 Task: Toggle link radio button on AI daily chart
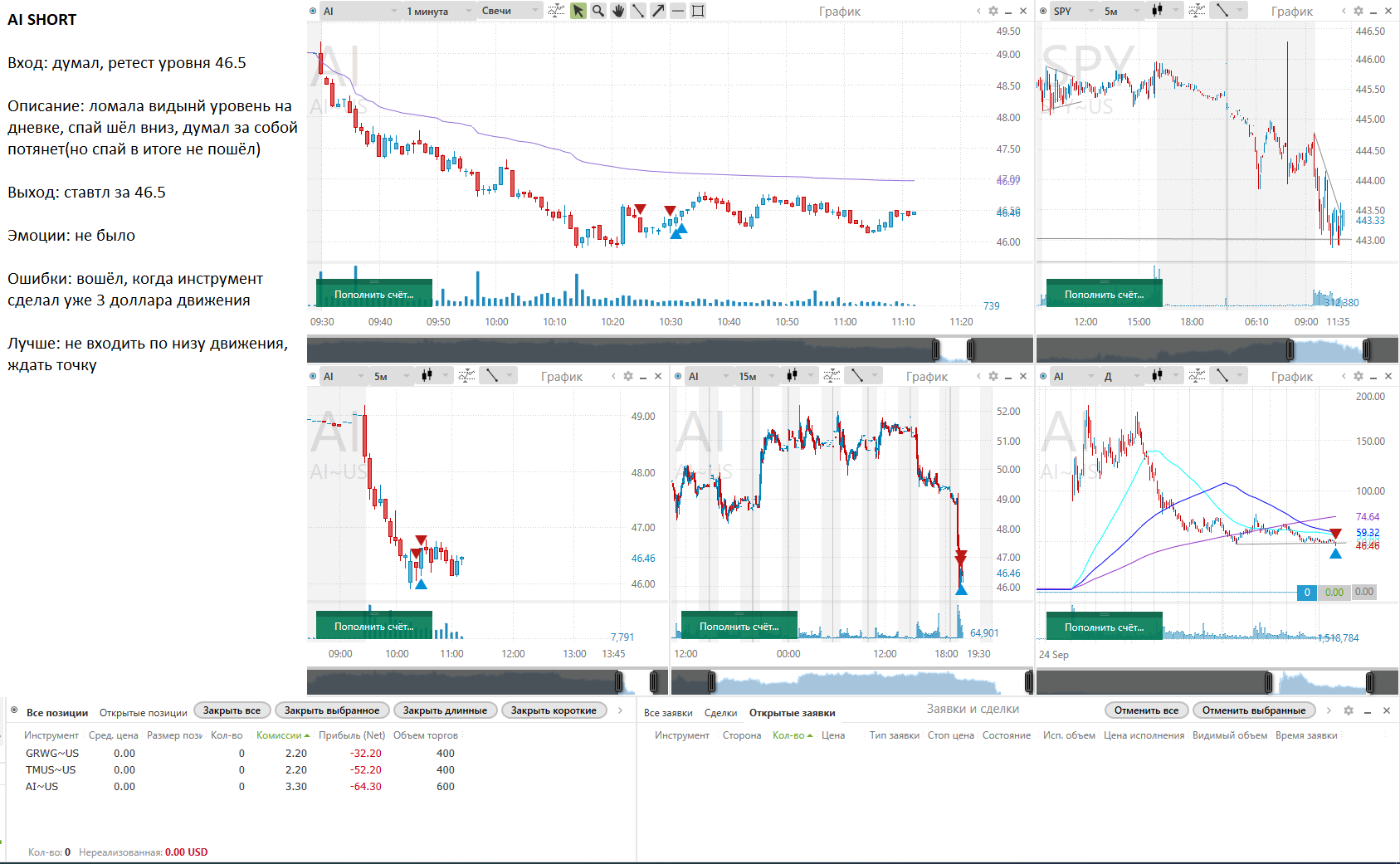1043,376
